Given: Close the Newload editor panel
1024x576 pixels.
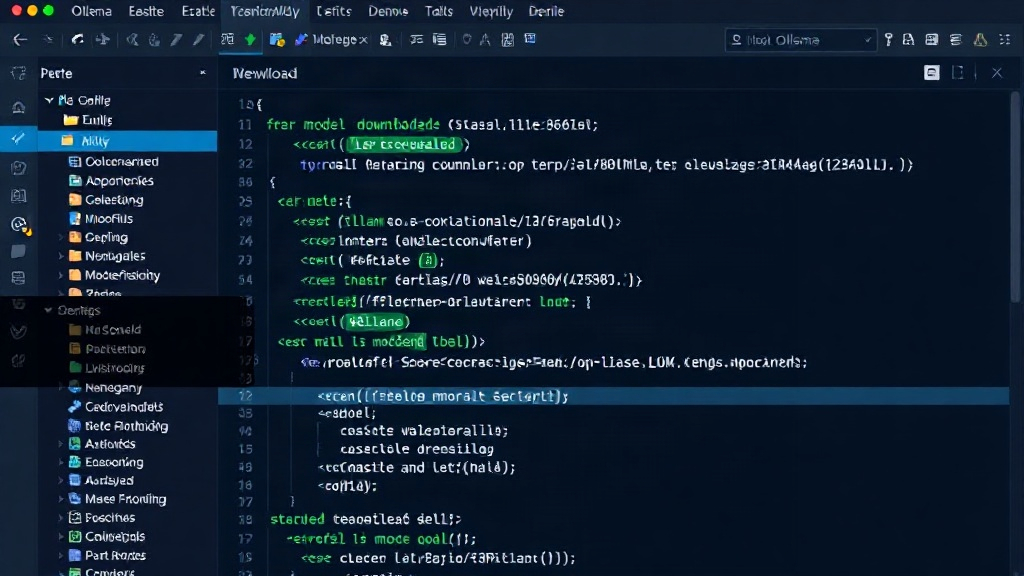Looking at the screenshot, I should (997, 72).
